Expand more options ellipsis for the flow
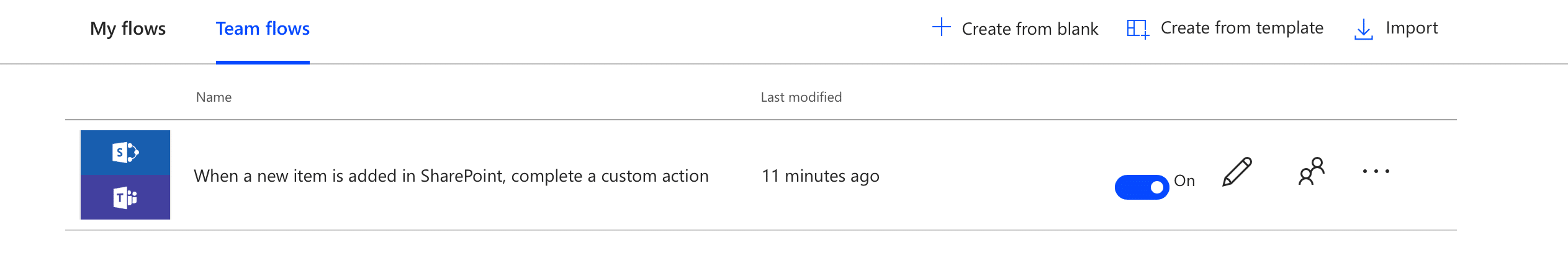The height and width of the screenshot is (258, 1568). [1376, 171]
